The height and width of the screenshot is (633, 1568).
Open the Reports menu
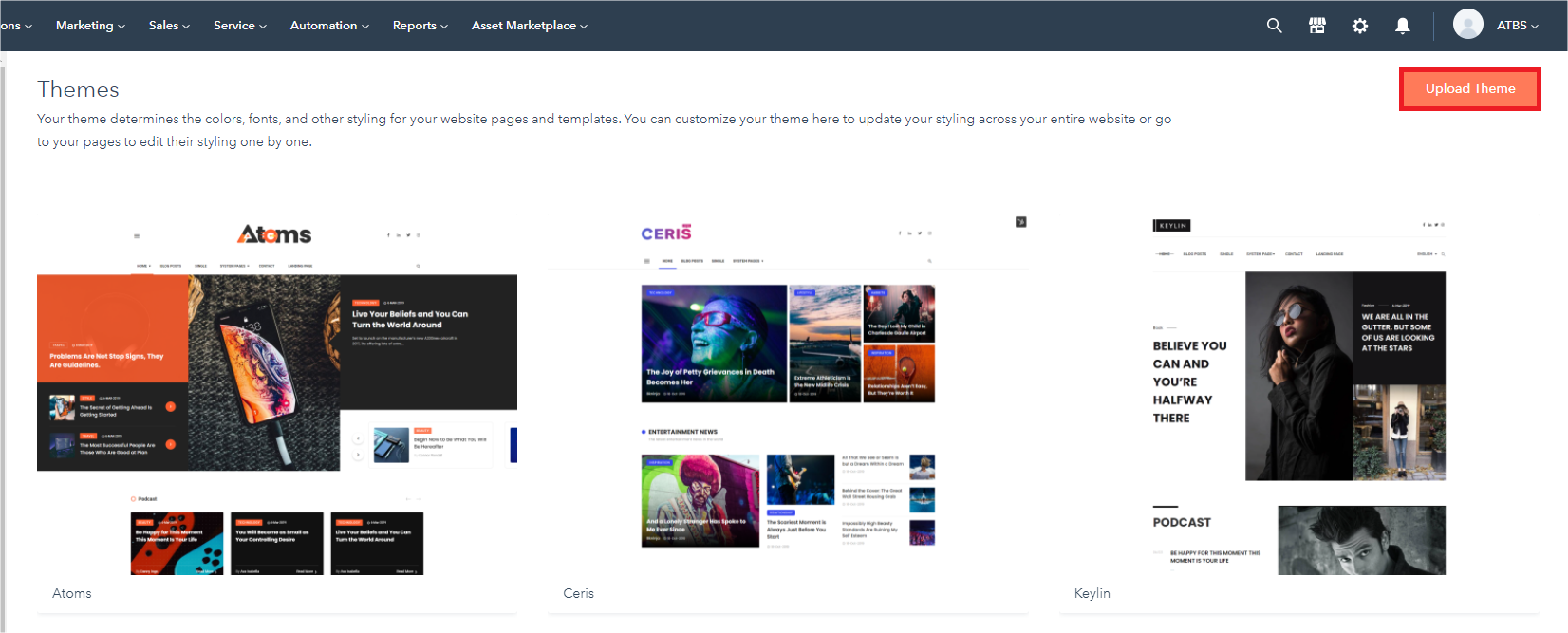pyautogui.click(x=420, y=26)
